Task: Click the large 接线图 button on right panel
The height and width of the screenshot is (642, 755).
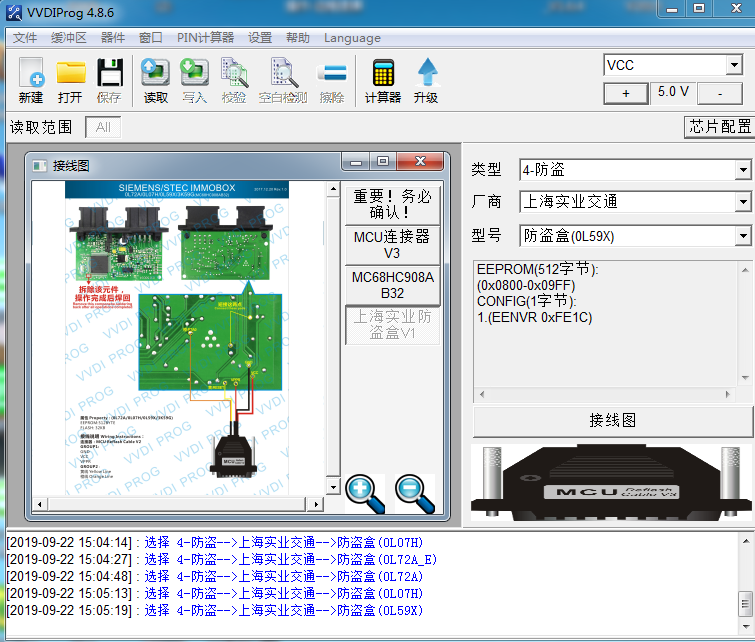Action: (x=612, y=421)
